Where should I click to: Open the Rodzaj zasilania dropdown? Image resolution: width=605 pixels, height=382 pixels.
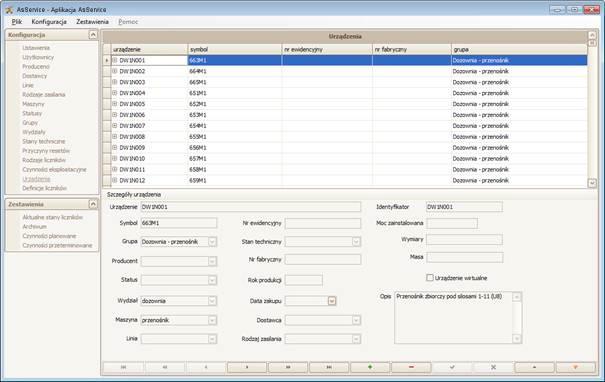click(x=356, y=339)
